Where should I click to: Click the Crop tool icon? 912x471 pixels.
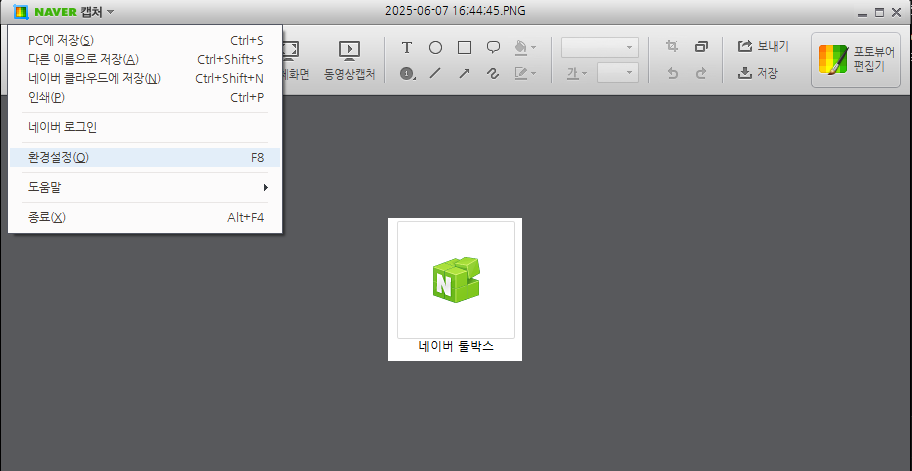click(672, 47)
